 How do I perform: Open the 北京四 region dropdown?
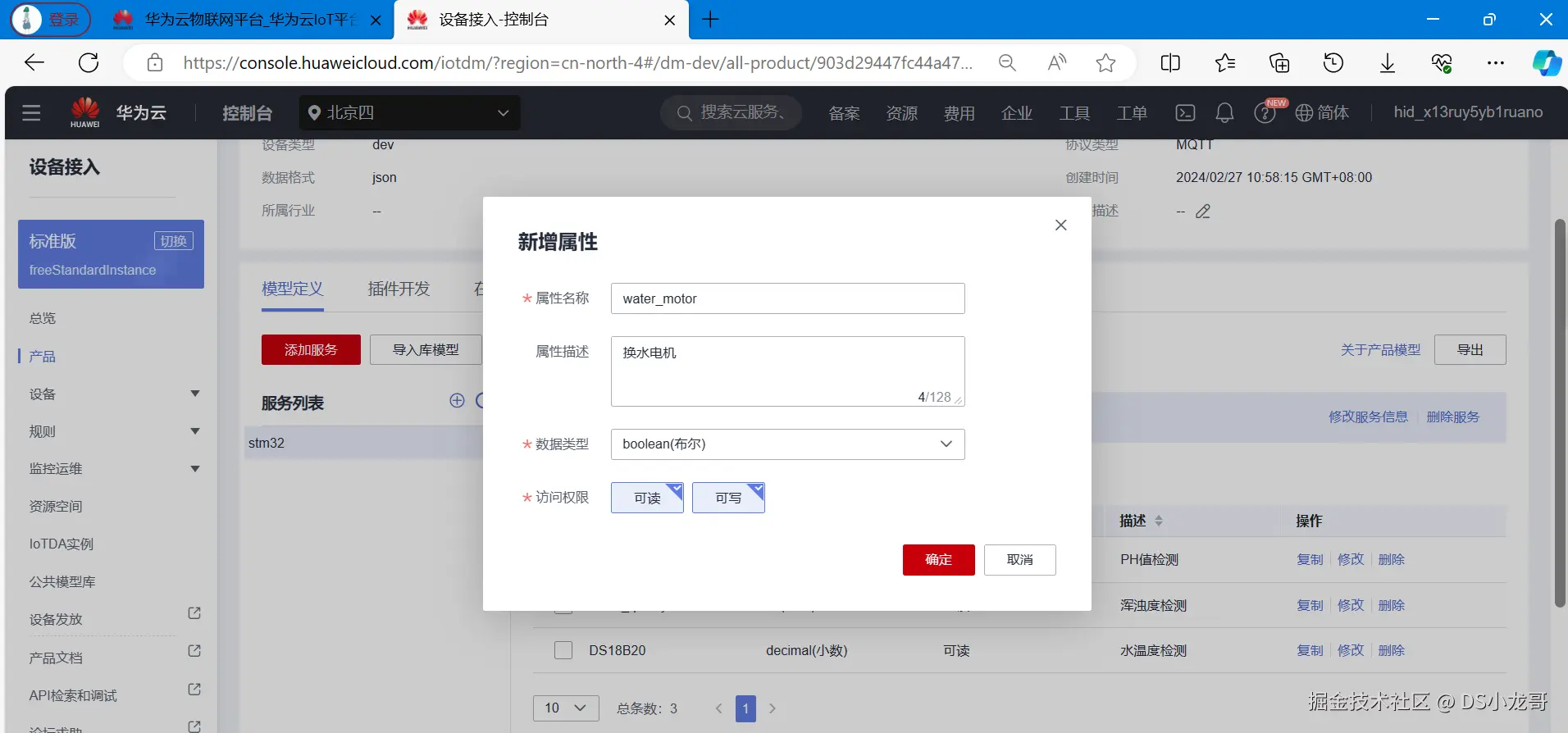click(409, 113)
